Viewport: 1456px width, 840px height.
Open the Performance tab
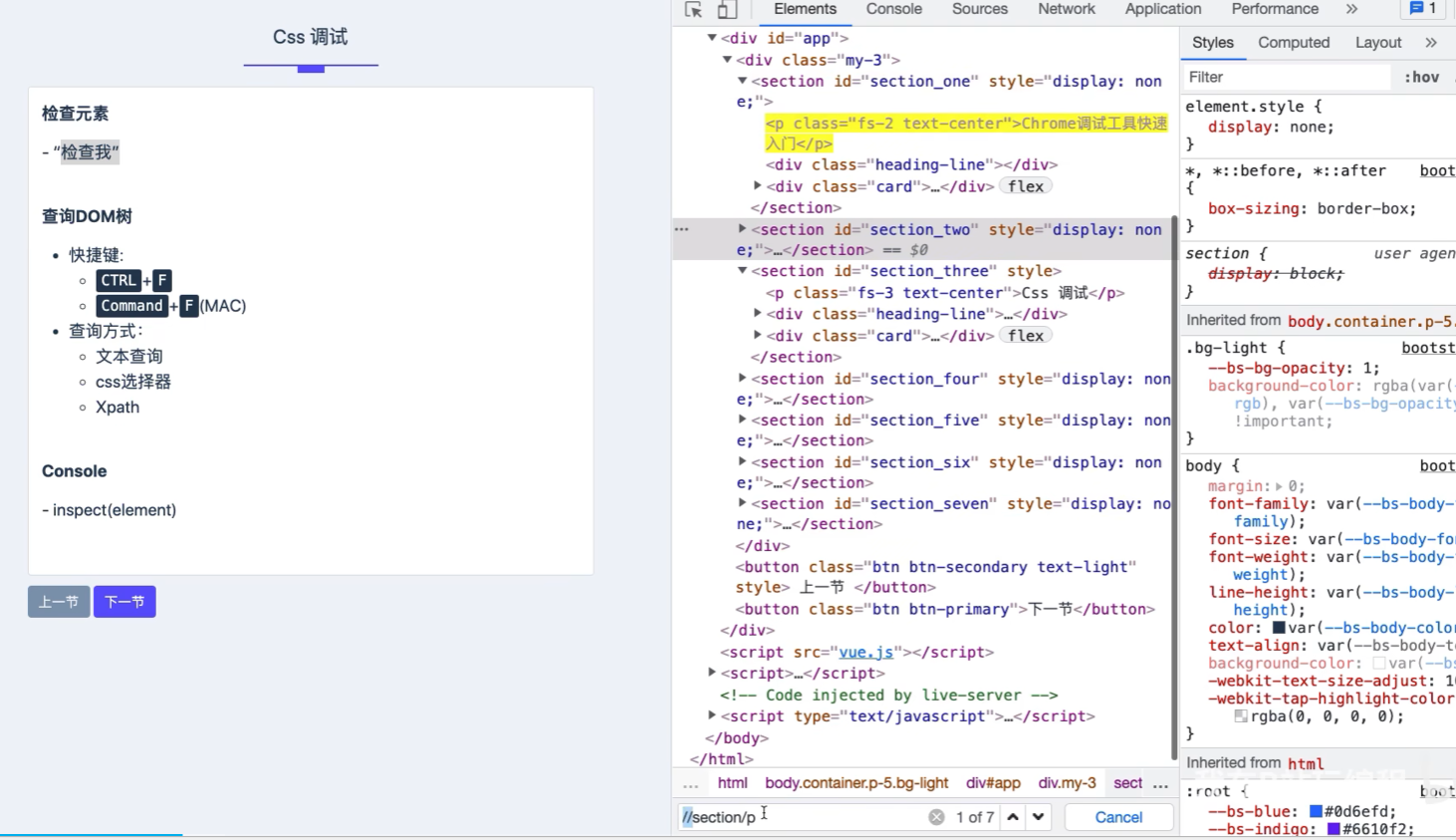coord(1275,9)
